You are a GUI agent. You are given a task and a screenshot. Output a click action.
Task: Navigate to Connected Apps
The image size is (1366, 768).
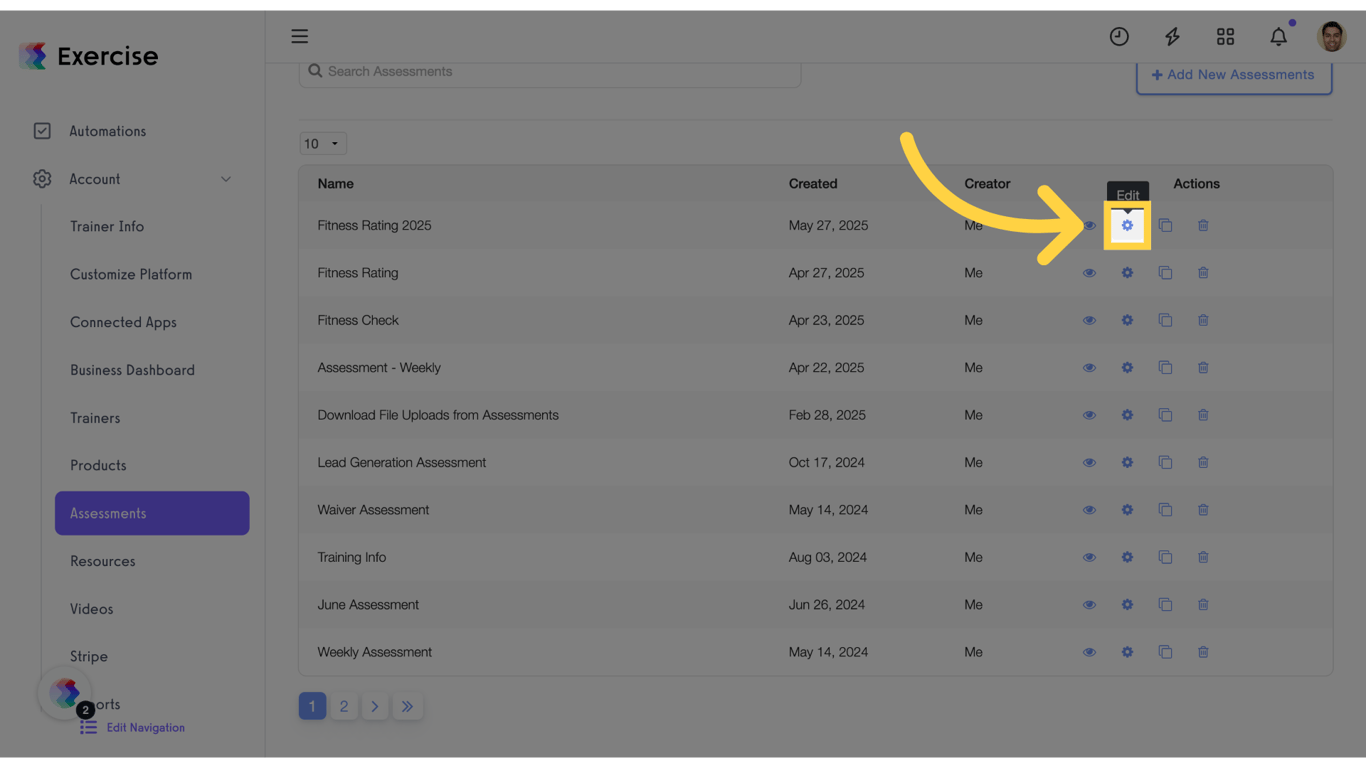123,323
